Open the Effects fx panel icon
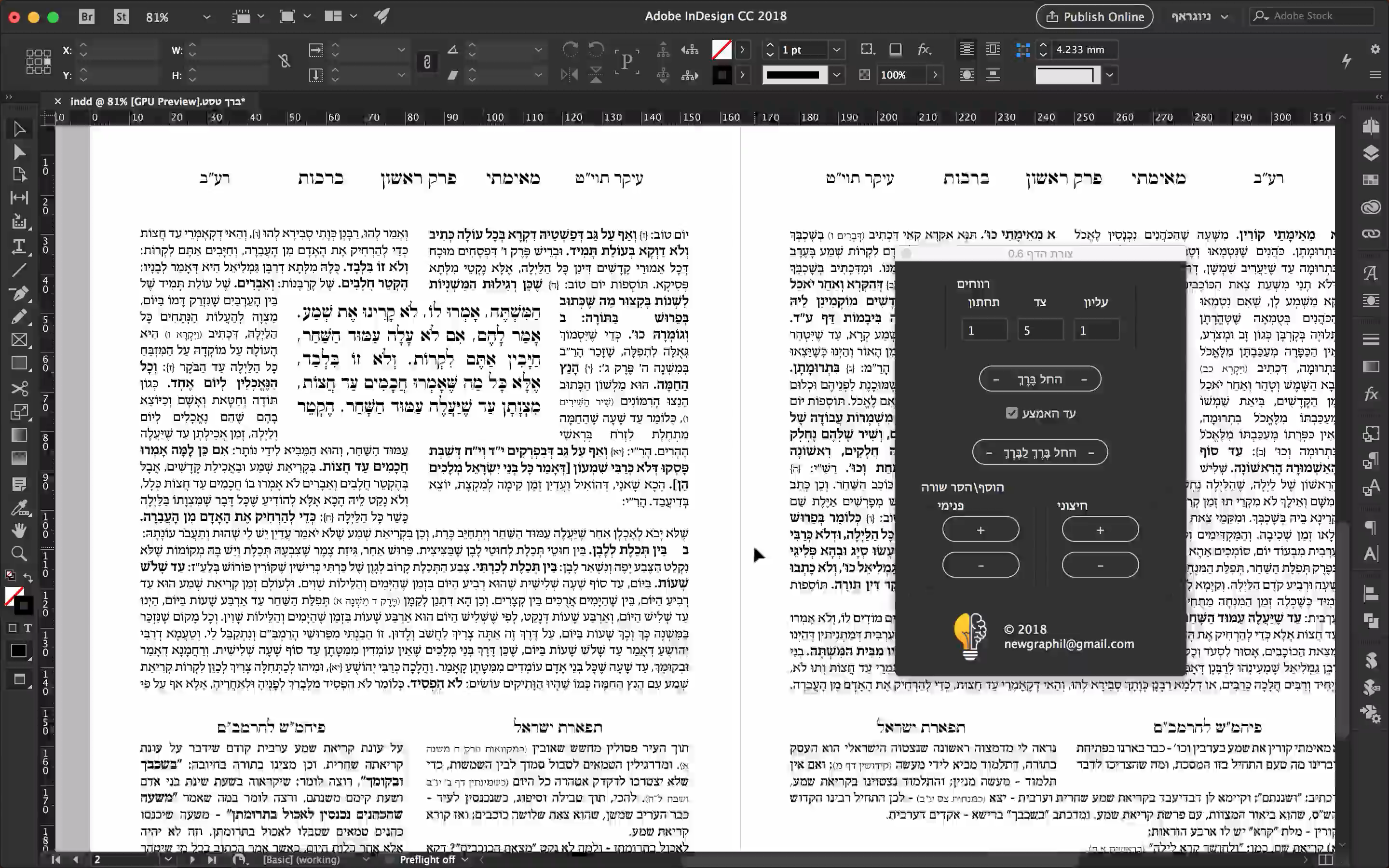 point(1372,394)
